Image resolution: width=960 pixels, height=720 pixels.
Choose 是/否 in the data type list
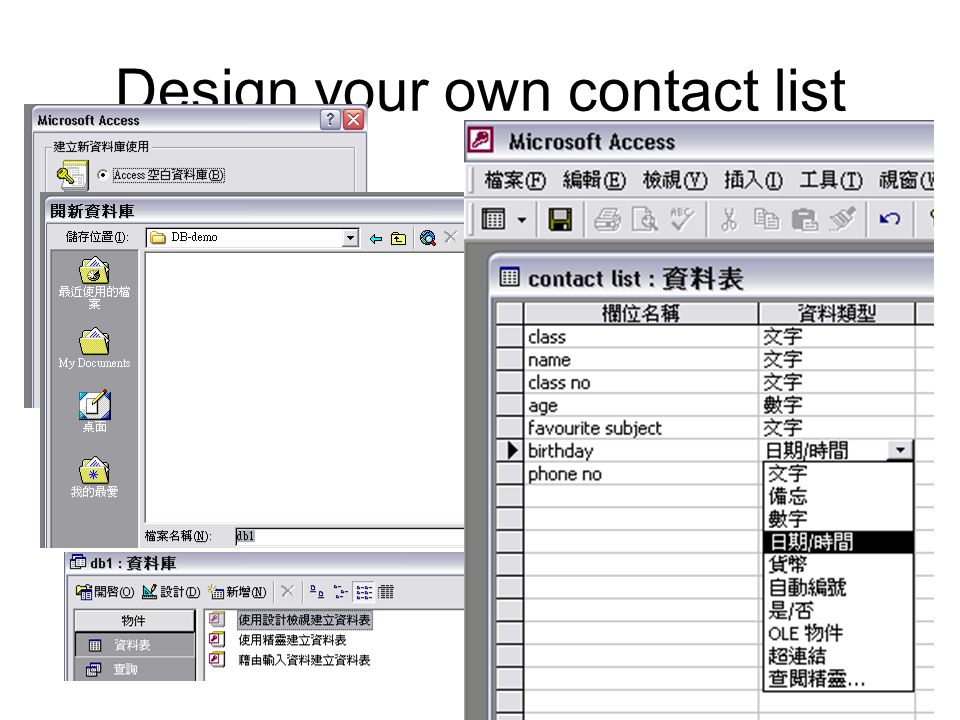pos(838,610)
